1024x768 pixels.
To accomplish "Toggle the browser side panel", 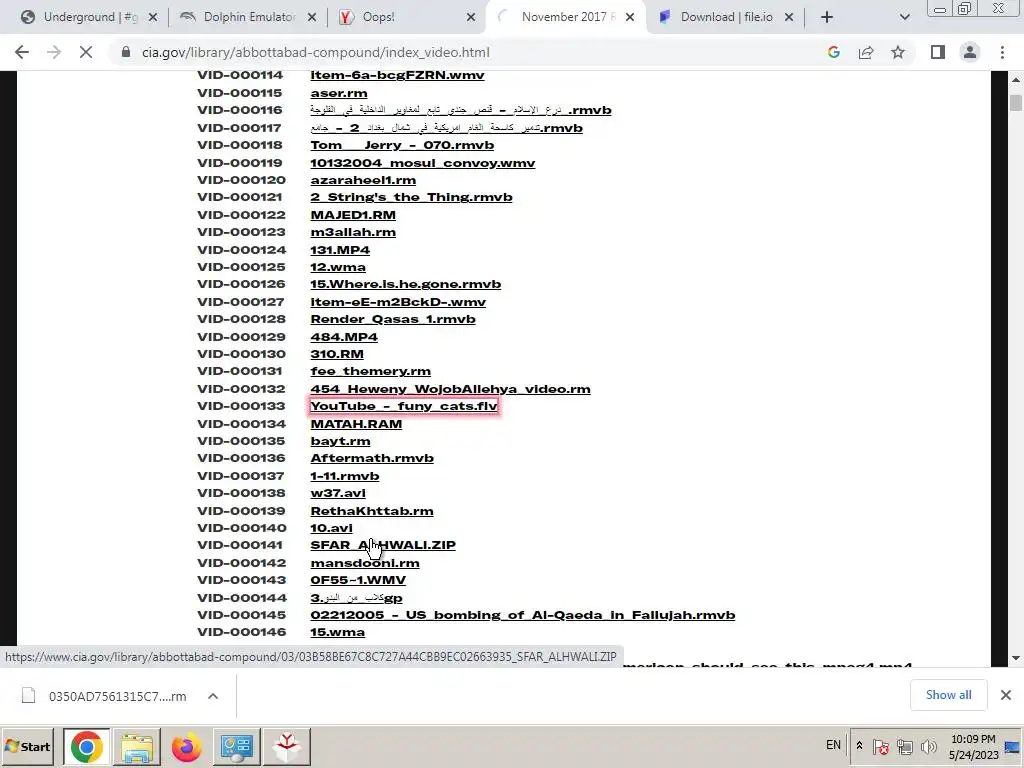I will pyautogui.click(x=938, y=52).
